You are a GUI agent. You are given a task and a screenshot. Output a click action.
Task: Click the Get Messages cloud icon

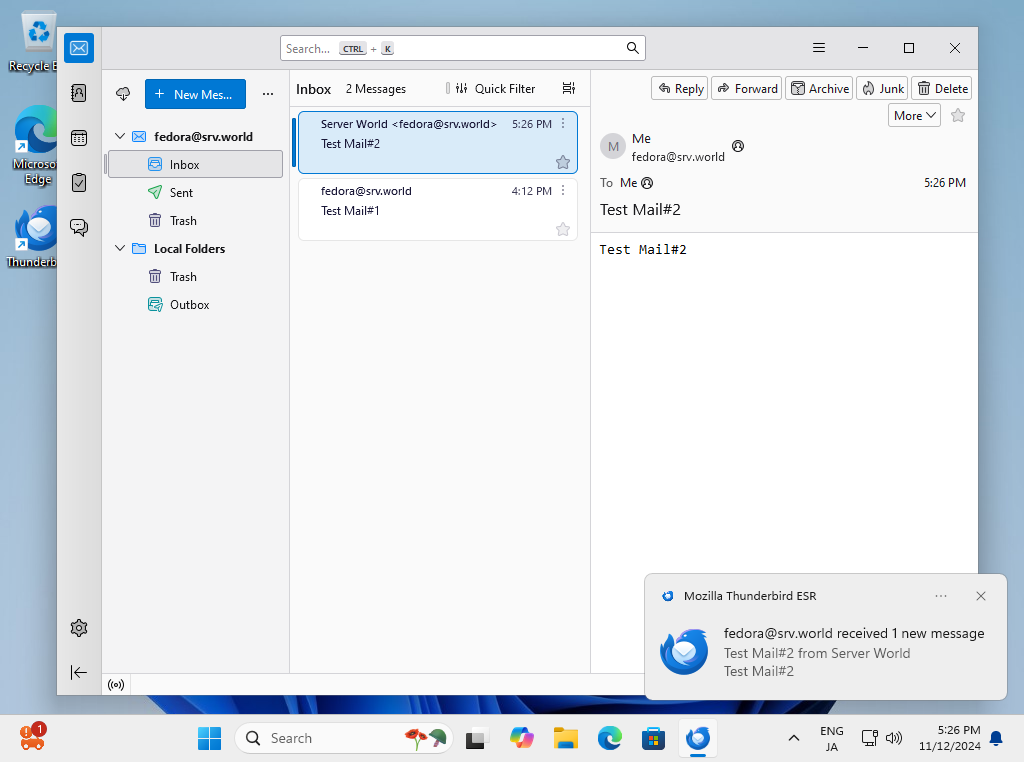click(x=124, y=94)
